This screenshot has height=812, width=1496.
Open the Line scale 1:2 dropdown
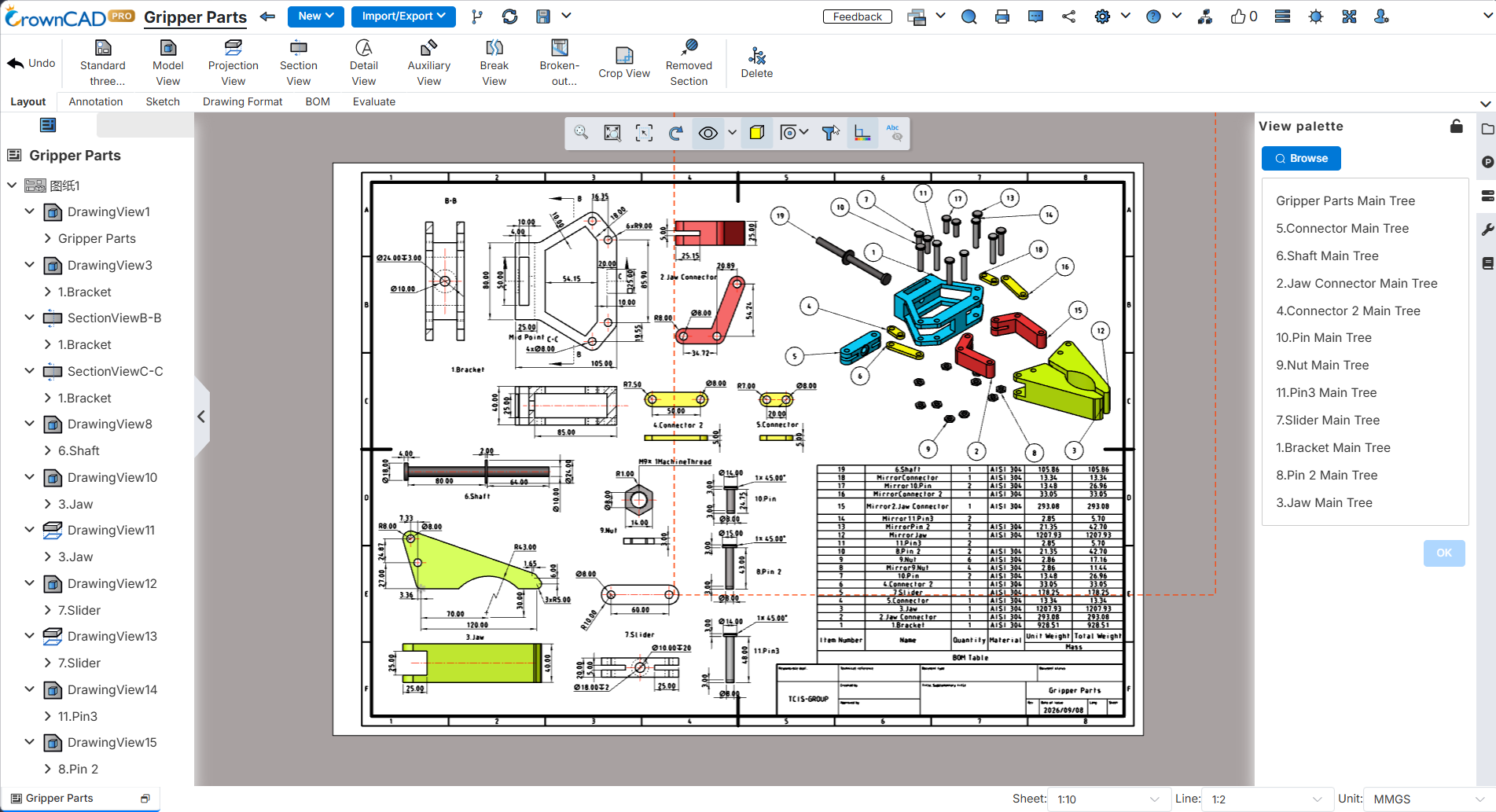coord(1266,799)
